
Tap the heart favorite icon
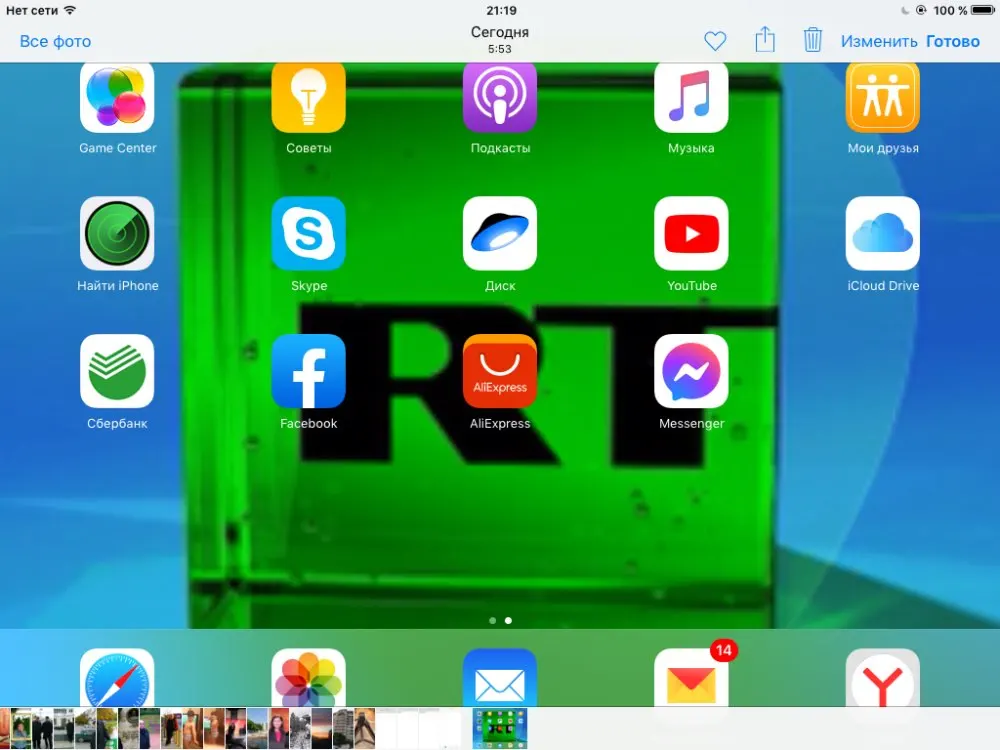pos(715,41)
